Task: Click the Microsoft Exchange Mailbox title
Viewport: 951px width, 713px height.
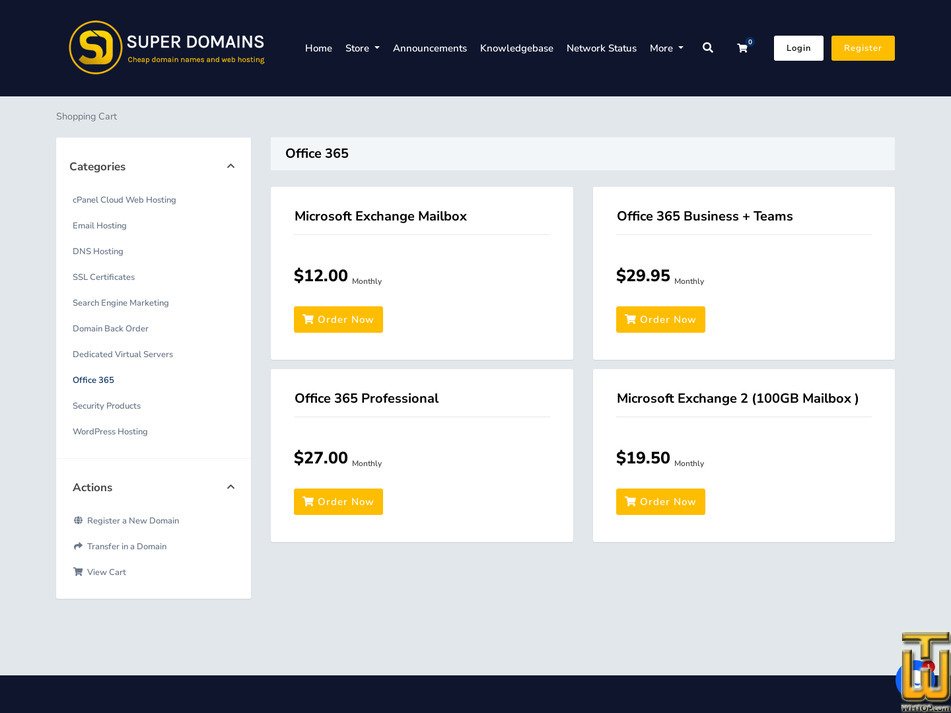Action: pyautogui.click(x=380, y=216)
